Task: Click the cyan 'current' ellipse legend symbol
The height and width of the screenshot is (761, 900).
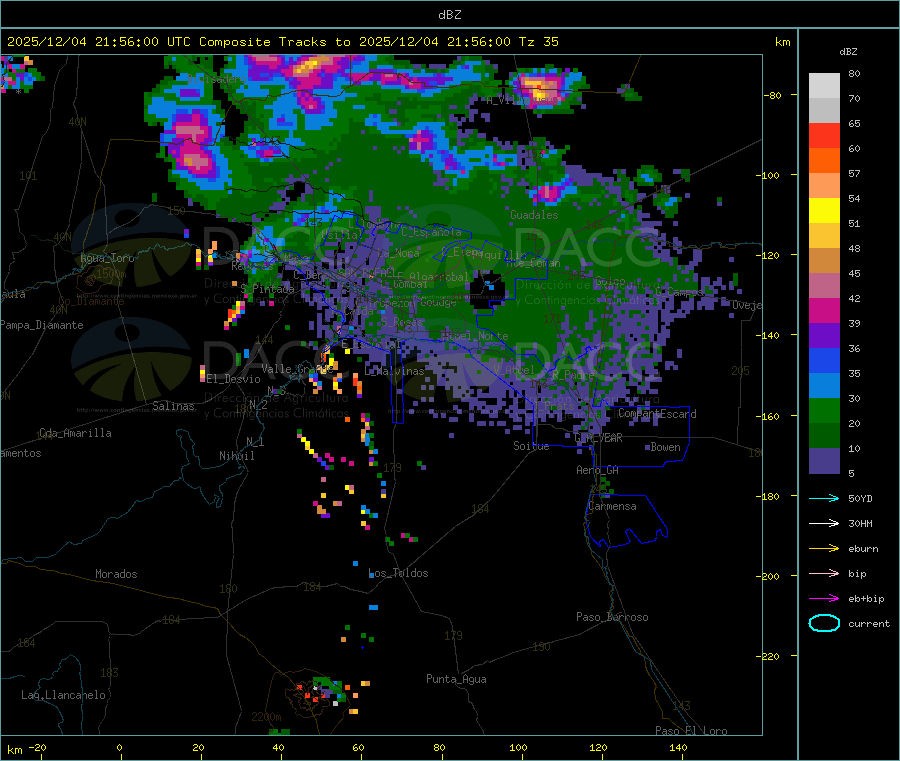Action: (x=824, y=623)
